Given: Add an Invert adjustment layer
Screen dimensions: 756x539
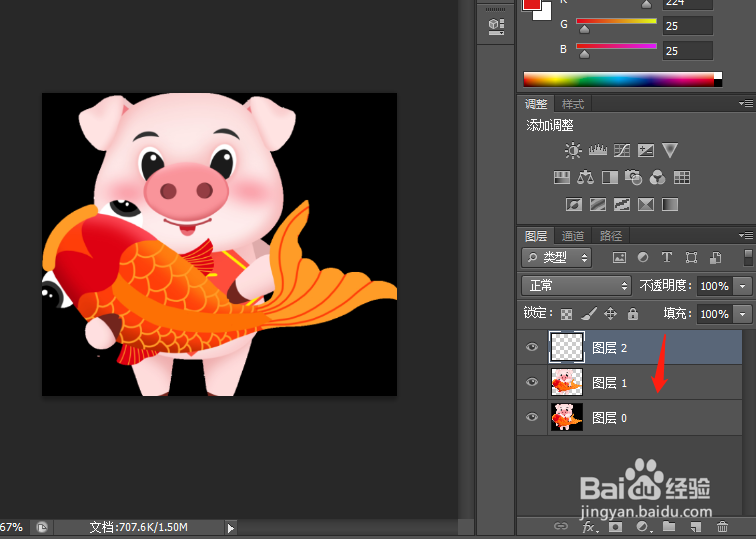Looking at the screenshot, I should [x=574, y=204].
